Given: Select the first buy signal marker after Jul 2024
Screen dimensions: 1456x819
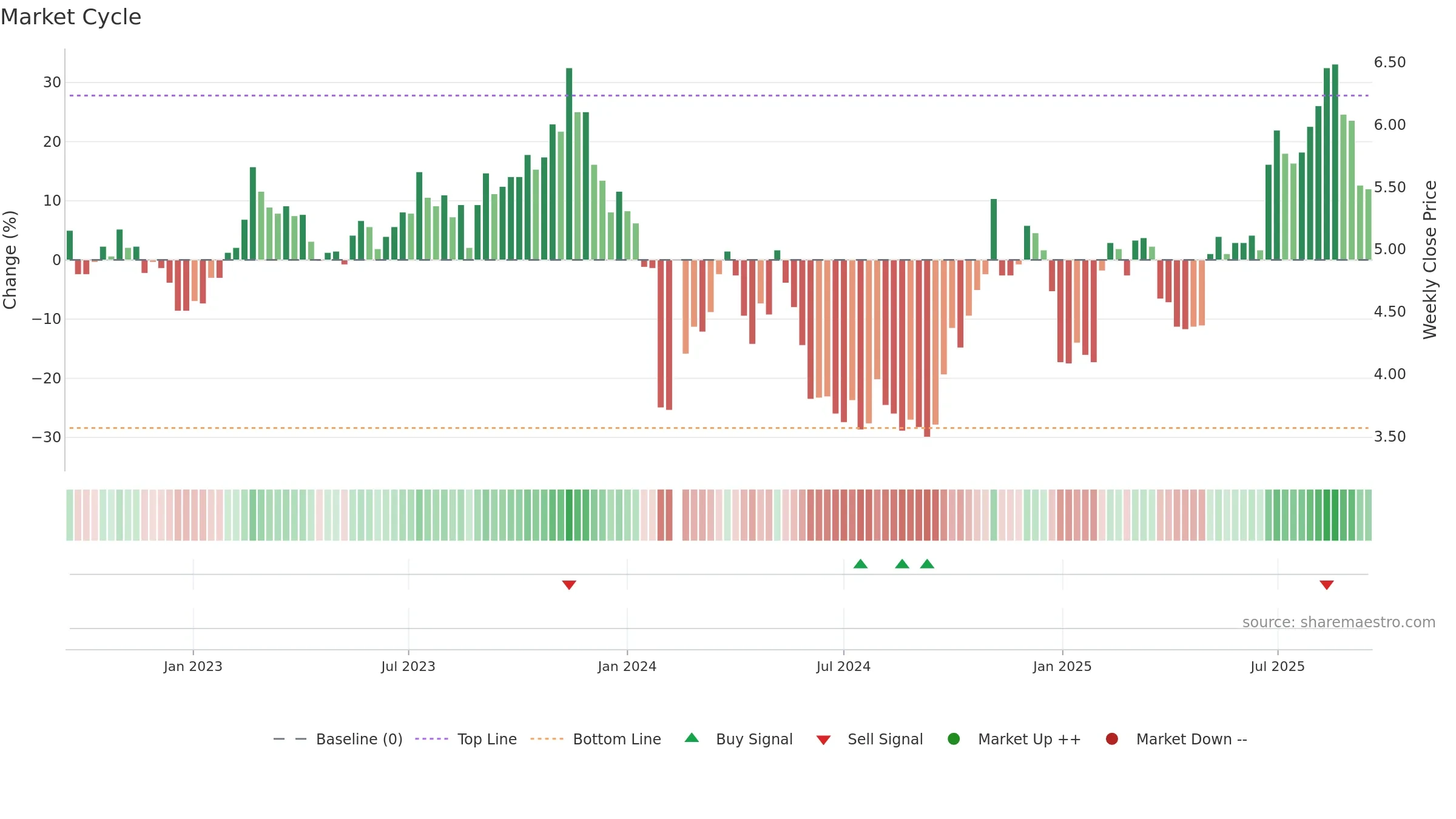Looking at the screenshot, I should 860,564.
